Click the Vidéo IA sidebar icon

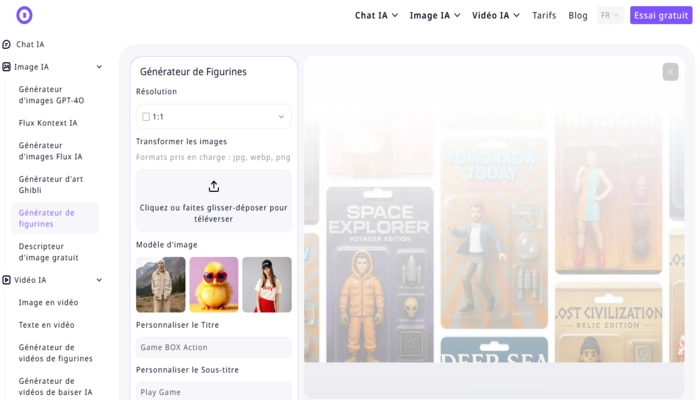coord(6,280)
